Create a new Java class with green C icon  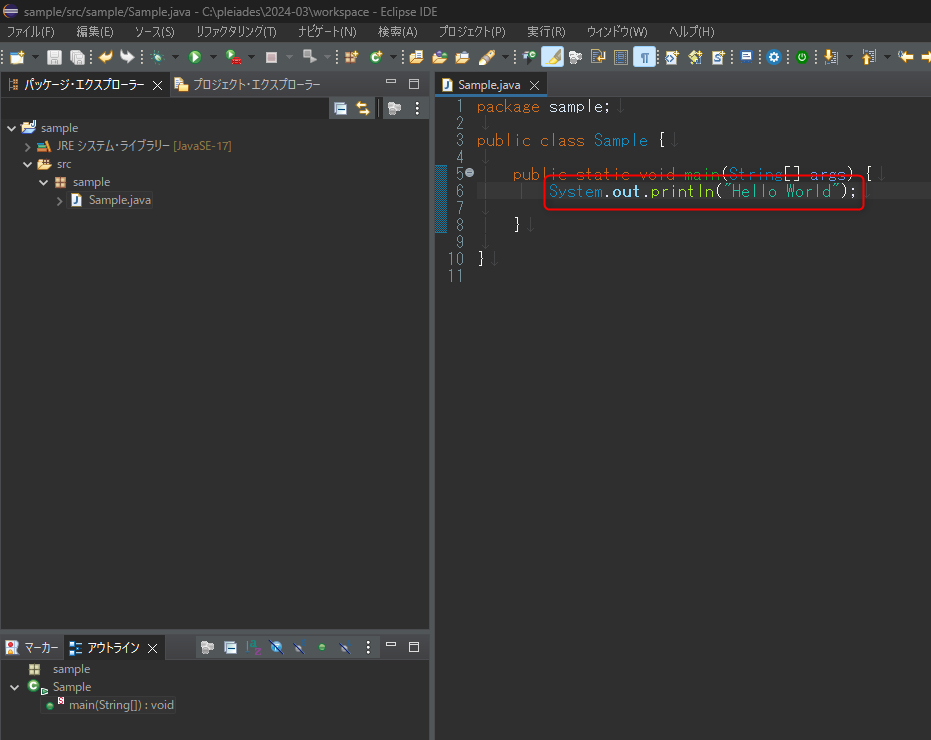point(376,57)
